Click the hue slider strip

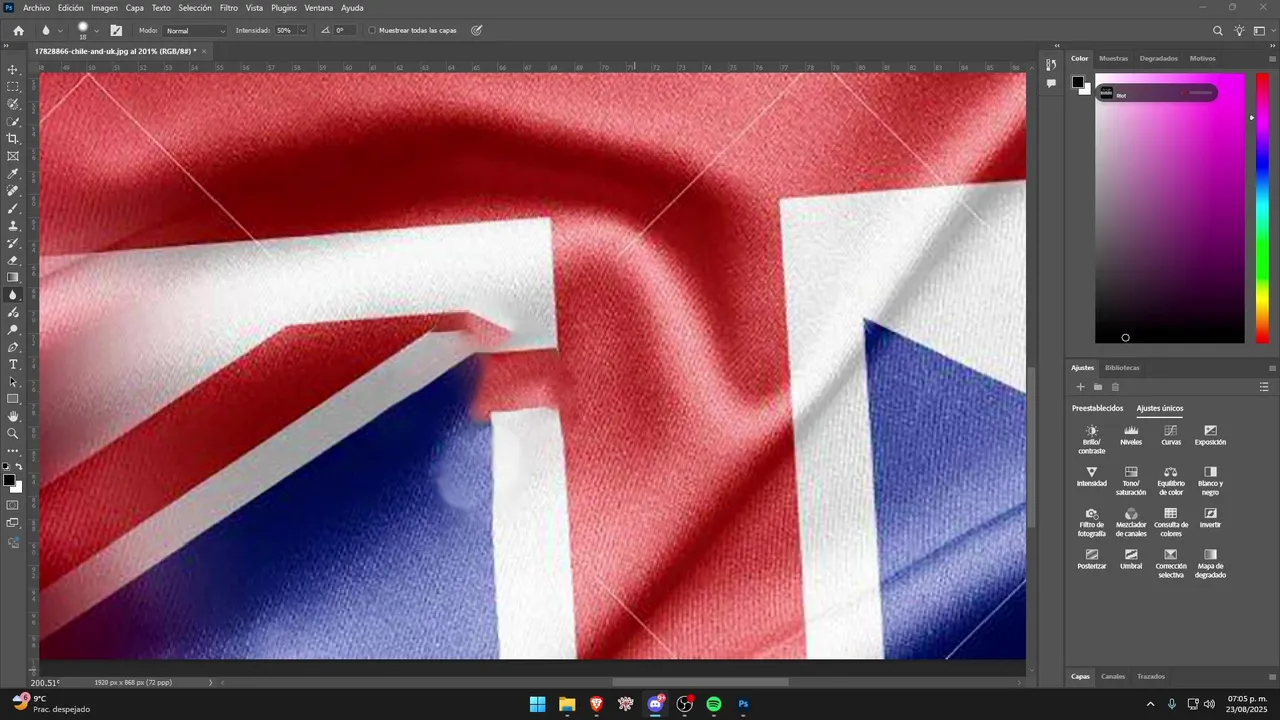tap(1263, 208)
